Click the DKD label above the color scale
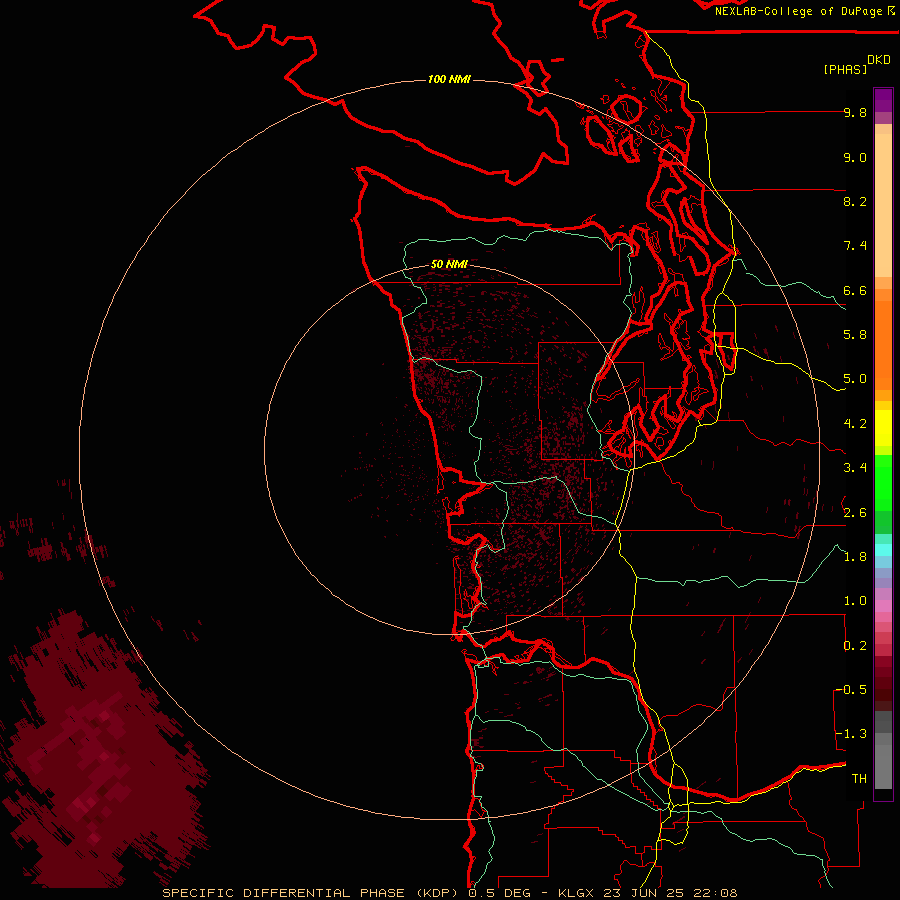Screen dimensions: 900x900 (x=879, y=60)
